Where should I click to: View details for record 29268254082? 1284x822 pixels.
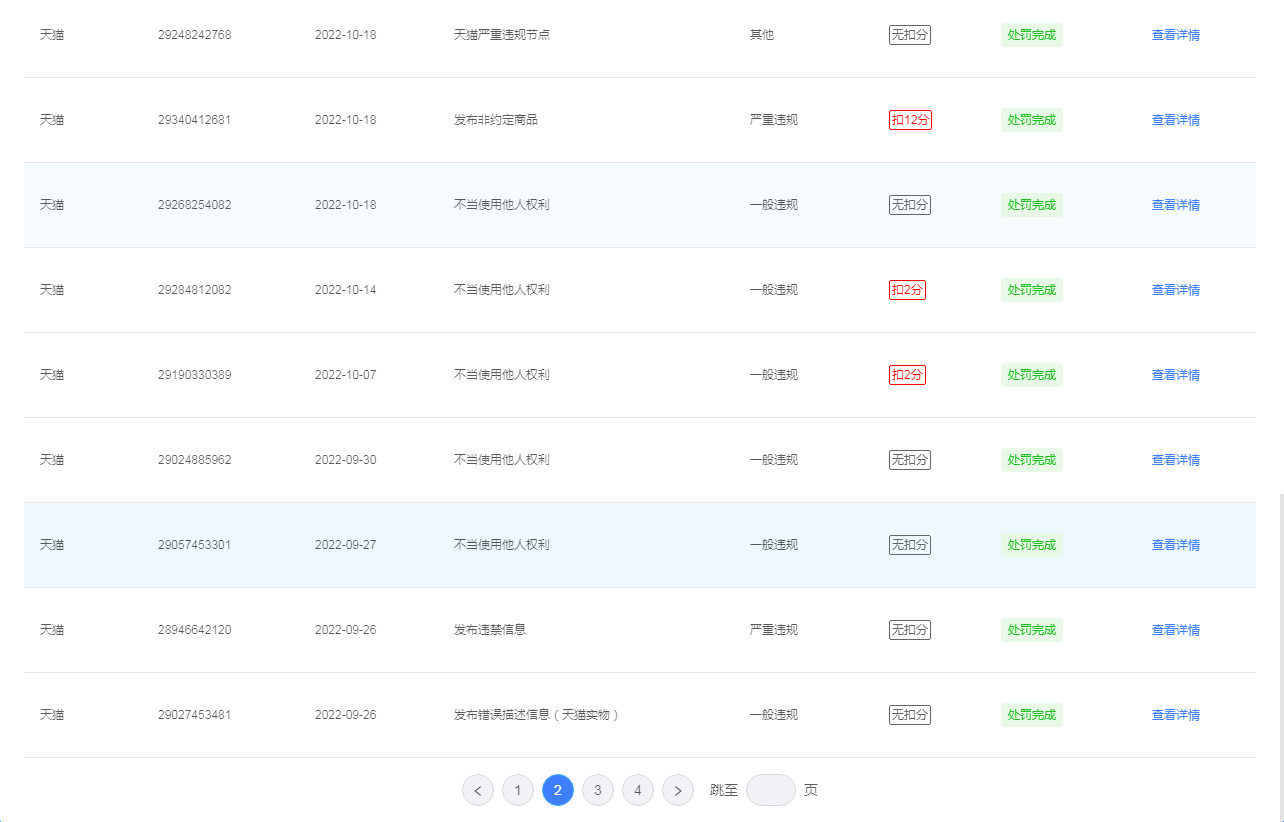(1175, 205)
